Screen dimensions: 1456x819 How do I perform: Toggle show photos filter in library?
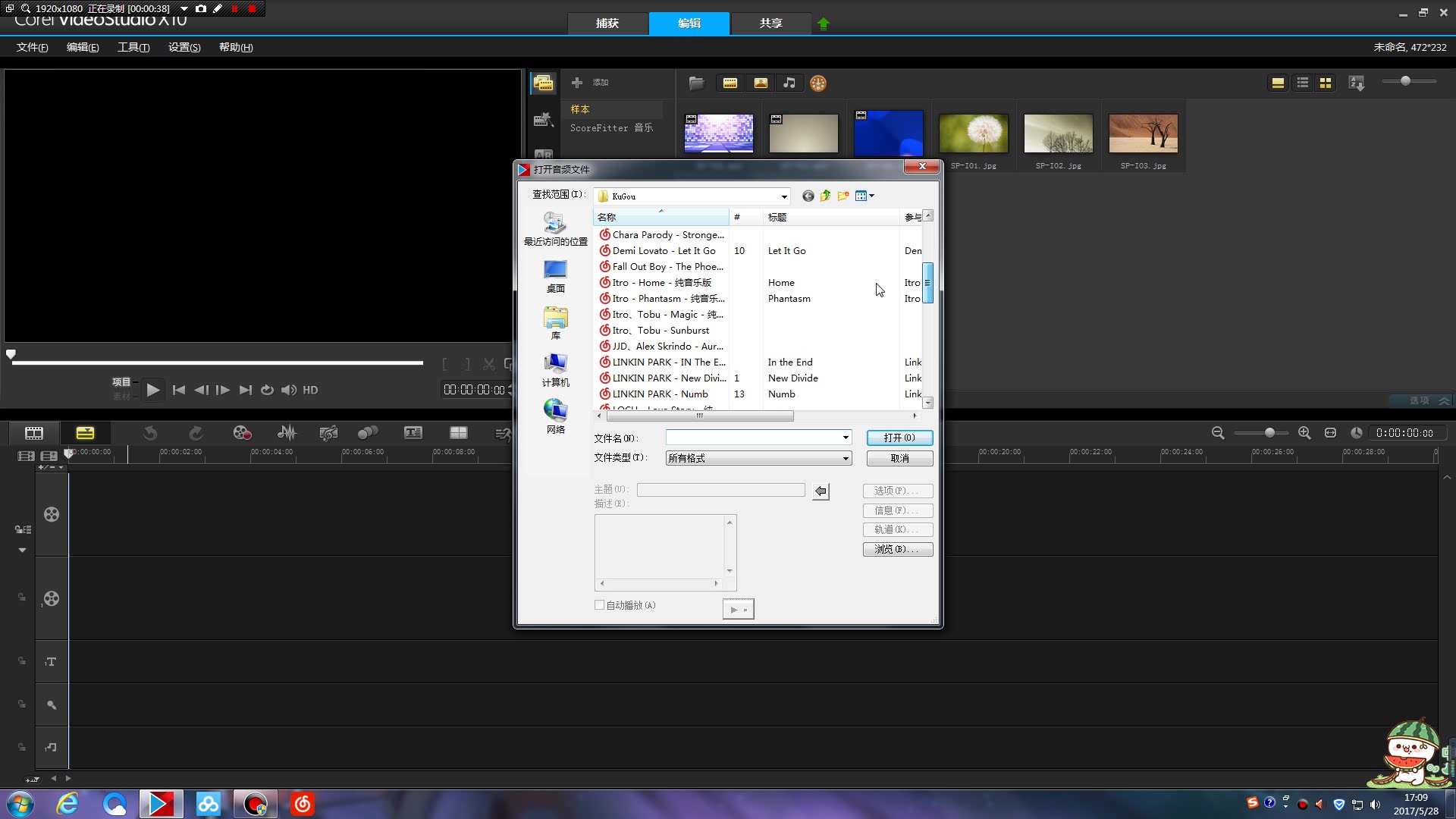point(761,83)
